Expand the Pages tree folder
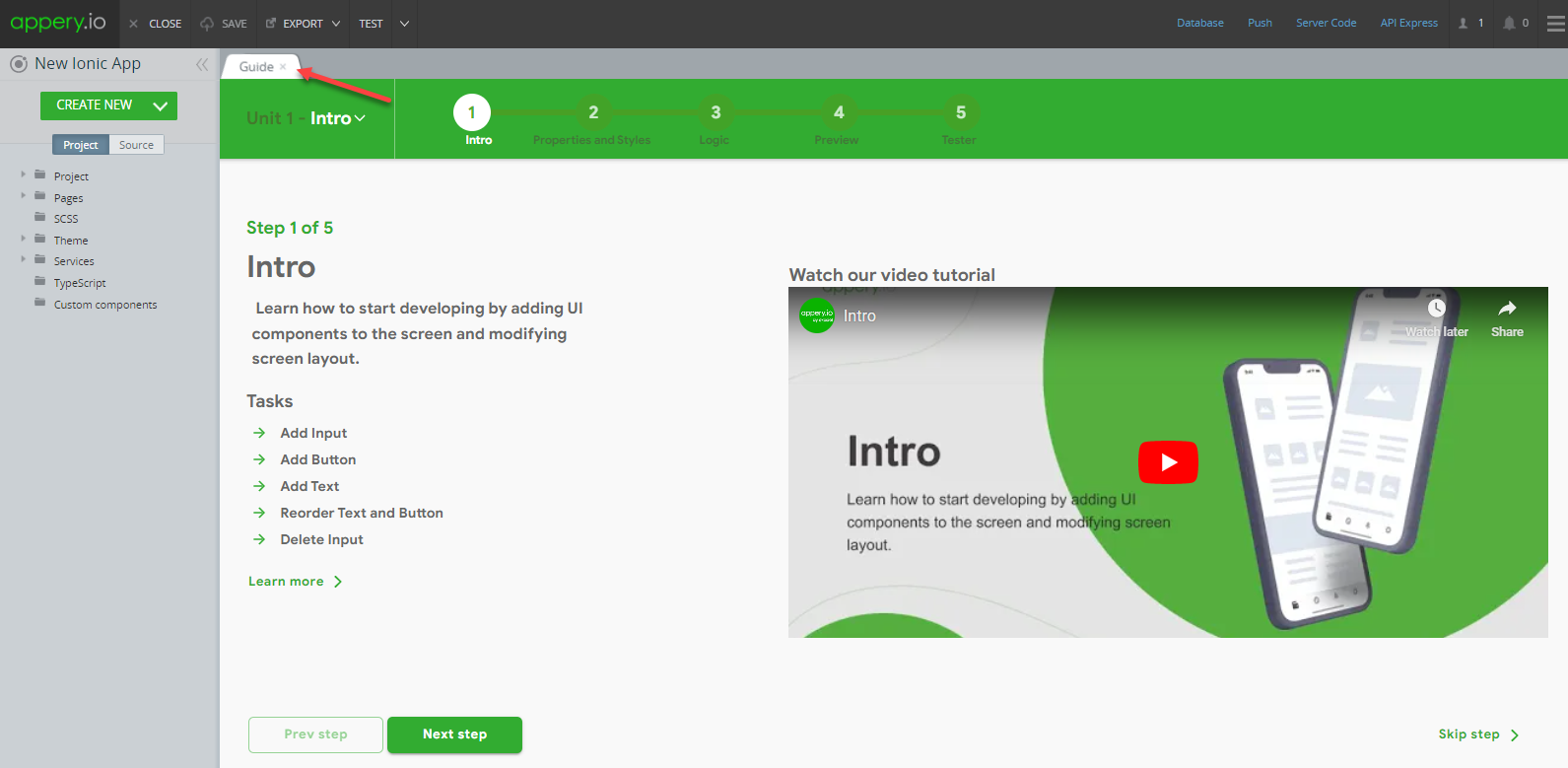This screenshot has height=768, width=1568. click(x=24, y=196)
